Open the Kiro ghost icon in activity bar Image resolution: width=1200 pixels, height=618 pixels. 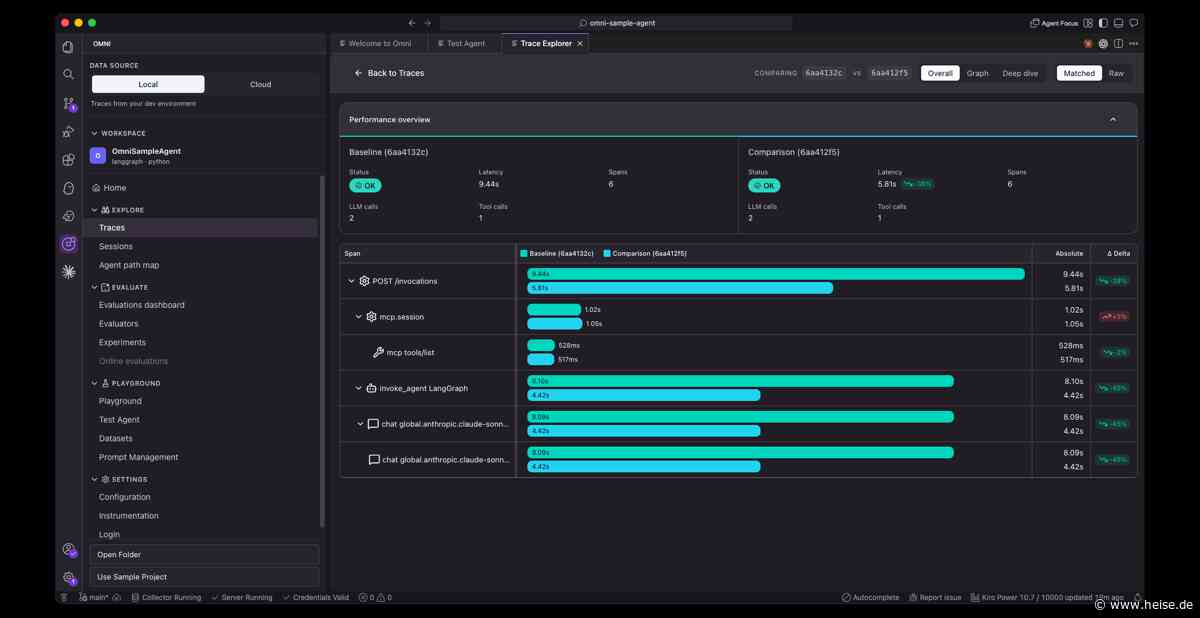[x=68, y=187]
